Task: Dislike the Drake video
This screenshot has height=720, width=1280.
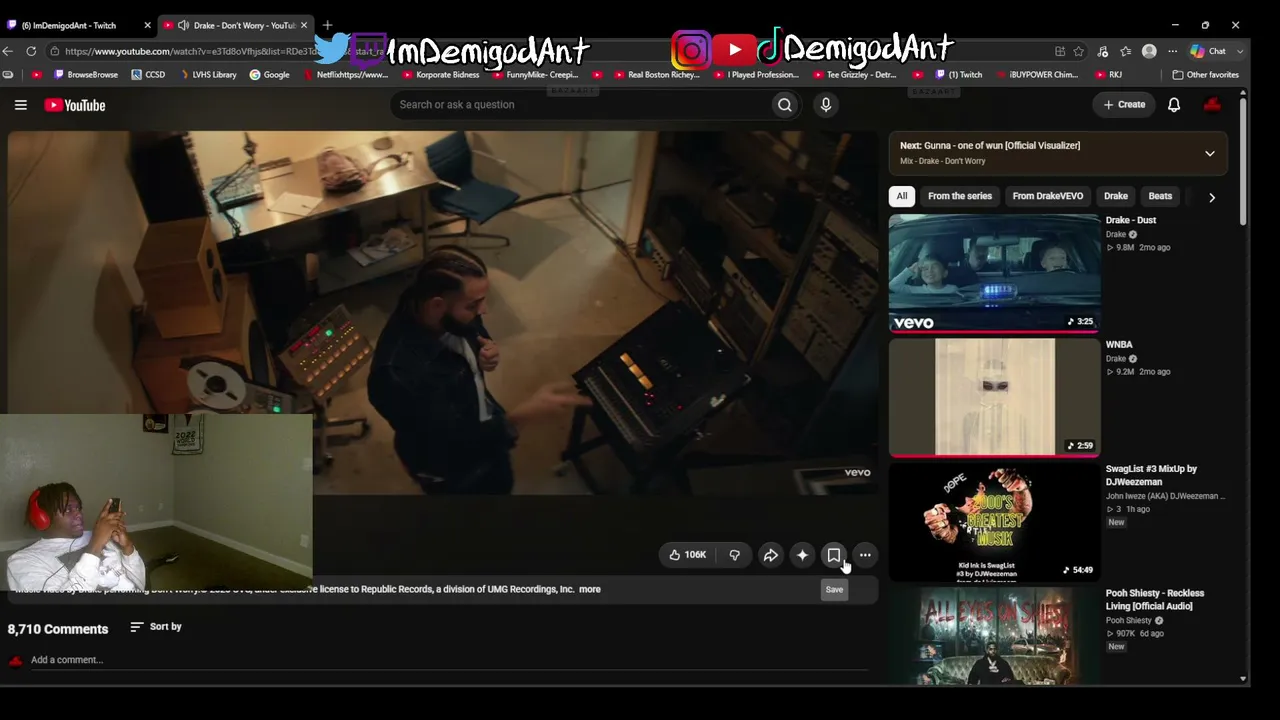Action: coord(734,555)
